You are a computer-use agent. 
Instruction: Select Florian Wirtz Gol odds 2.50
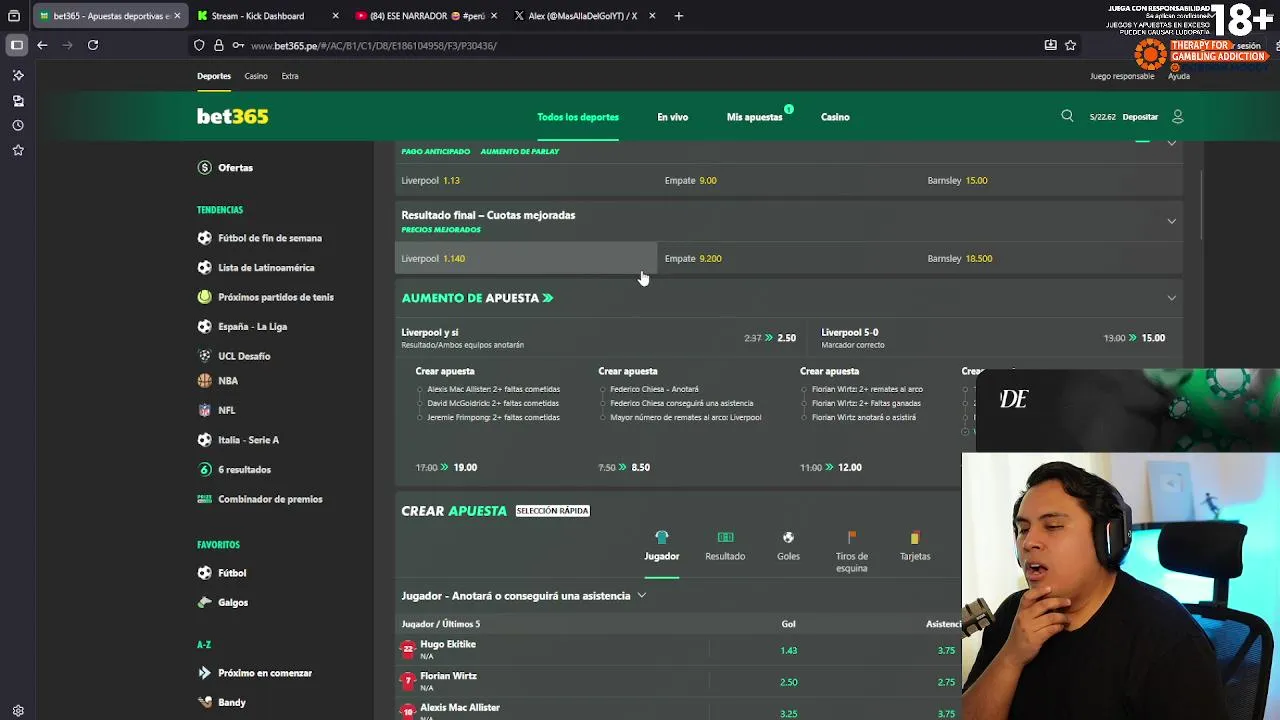(x=789, y=682)
